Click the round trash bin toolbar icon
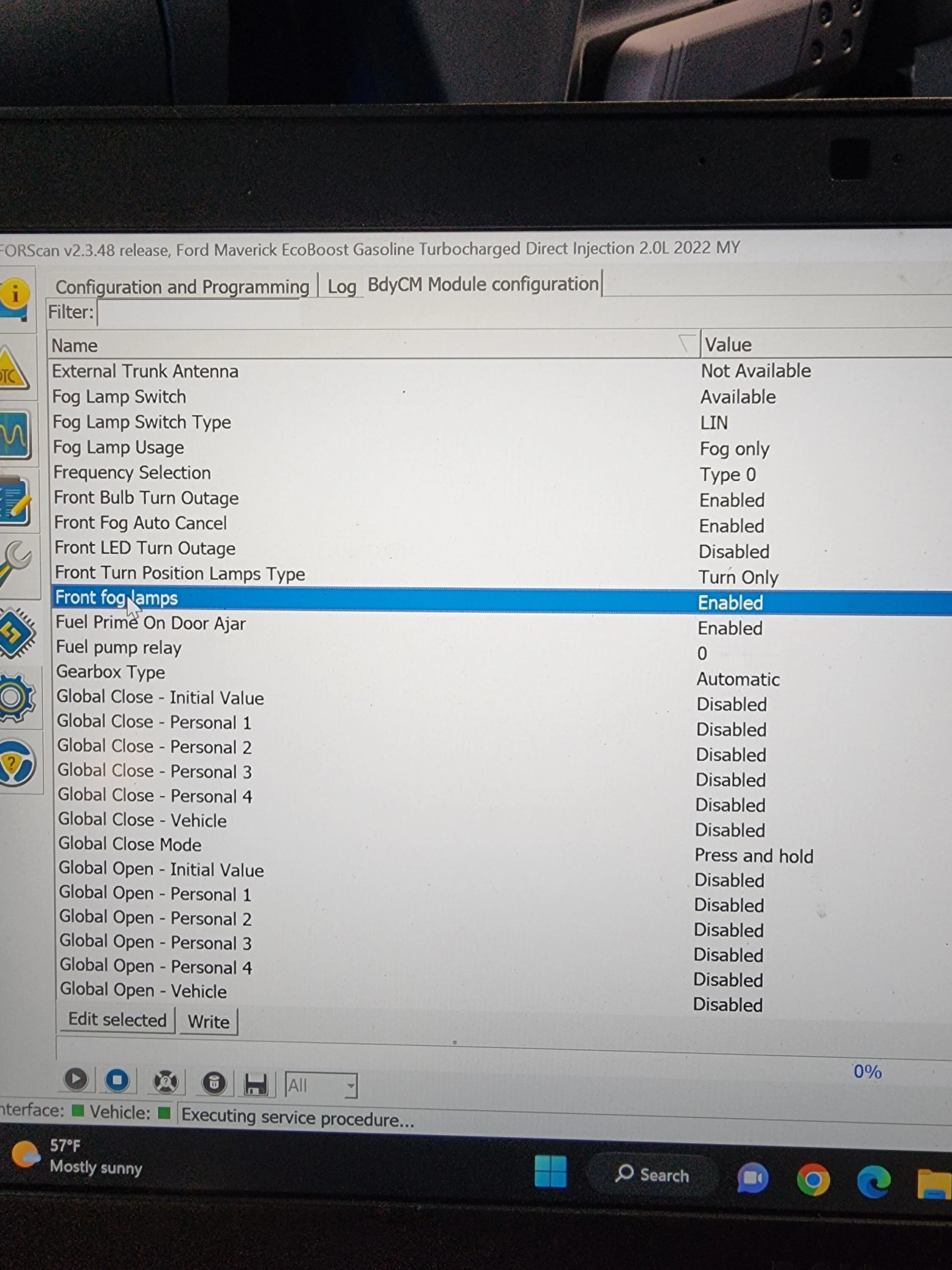952x1270 pixels. pyautogui.click(x=214, y=1083)
